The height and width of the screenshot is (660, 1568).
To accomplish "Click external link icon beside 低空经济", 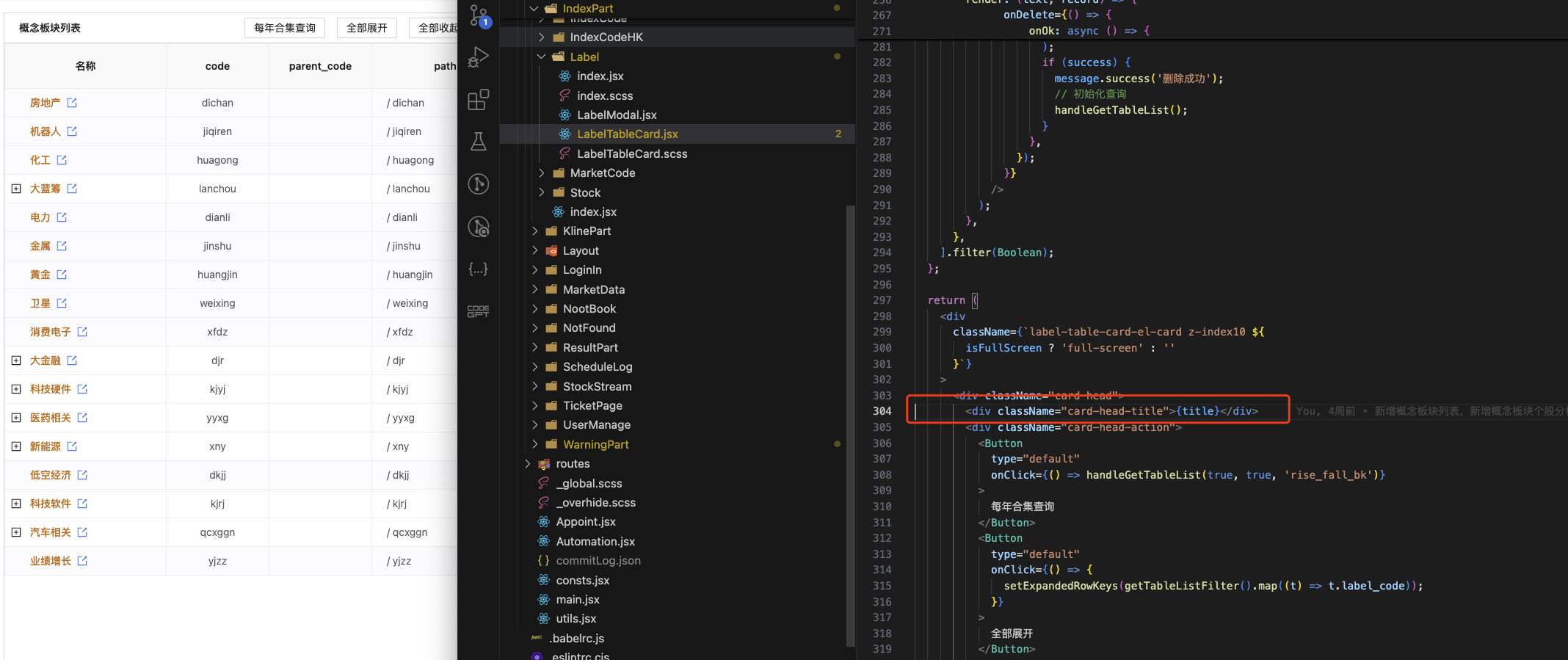I will (x=82, y=475).
